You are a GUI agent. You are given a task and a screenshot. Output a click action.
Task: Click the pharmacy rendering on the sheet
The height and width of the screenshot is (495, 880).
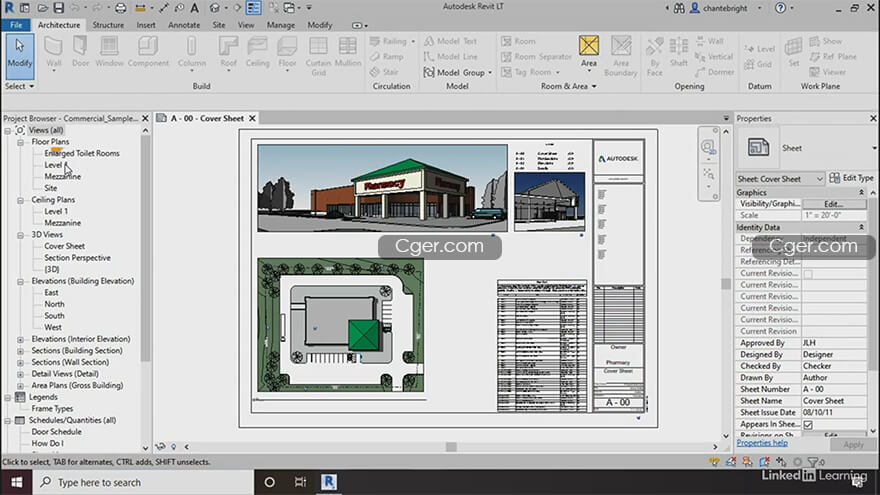[382, 188]
